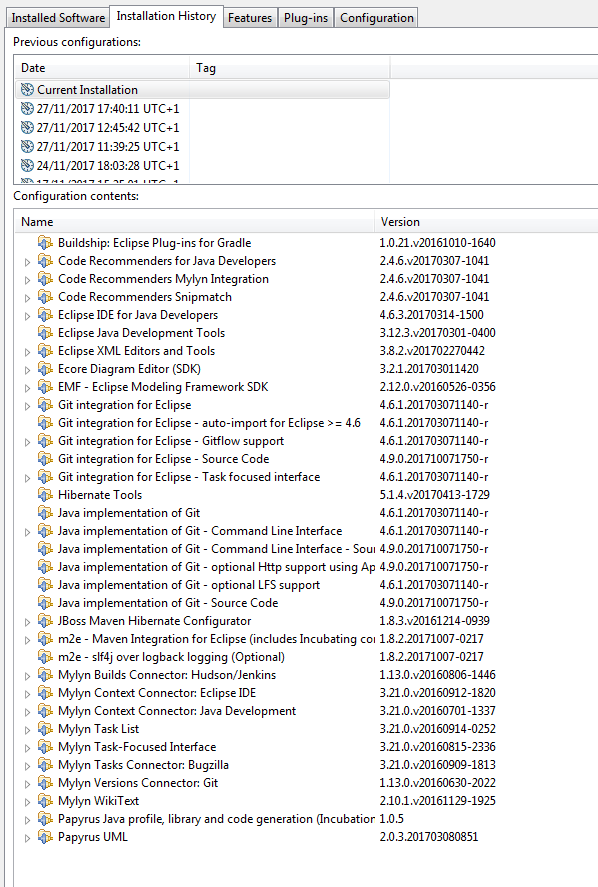Click version 2.12.0.v20160526-0356

click(x=437, y=387)
